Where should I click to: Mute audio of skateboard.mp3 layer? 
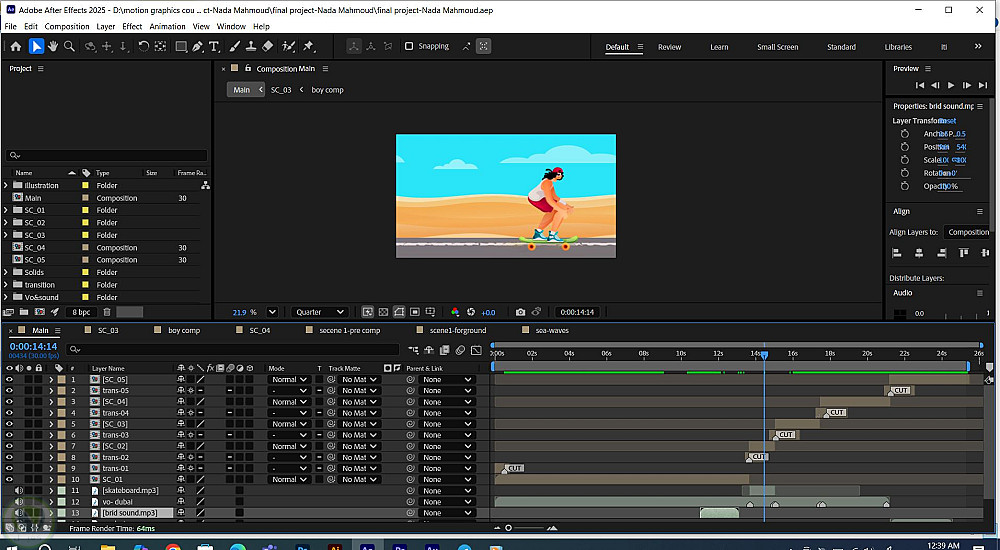tap(19, 491)
